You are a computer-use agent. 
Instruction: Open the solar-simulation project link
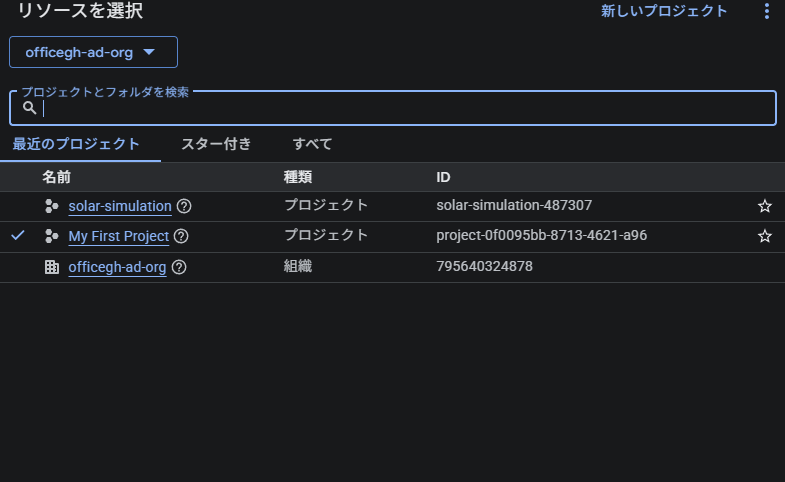click(120, 206)
